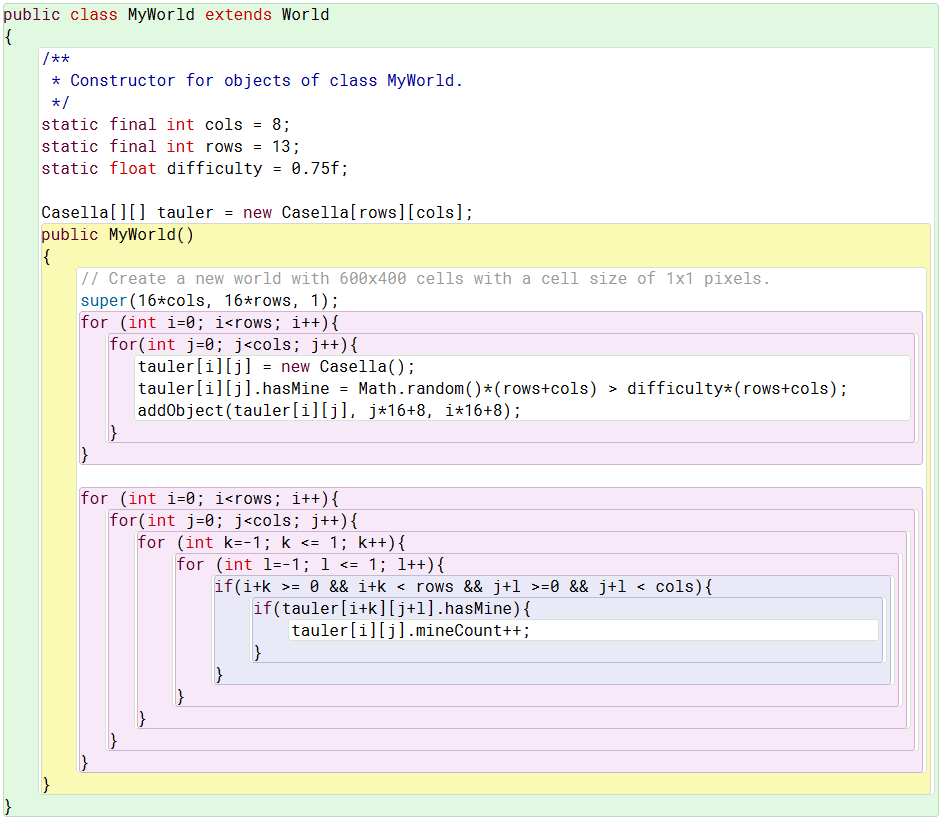The image size is (942, 820).
Task: Place cursor on the 'mineCount++' statement
Action: tap(473, 631)
